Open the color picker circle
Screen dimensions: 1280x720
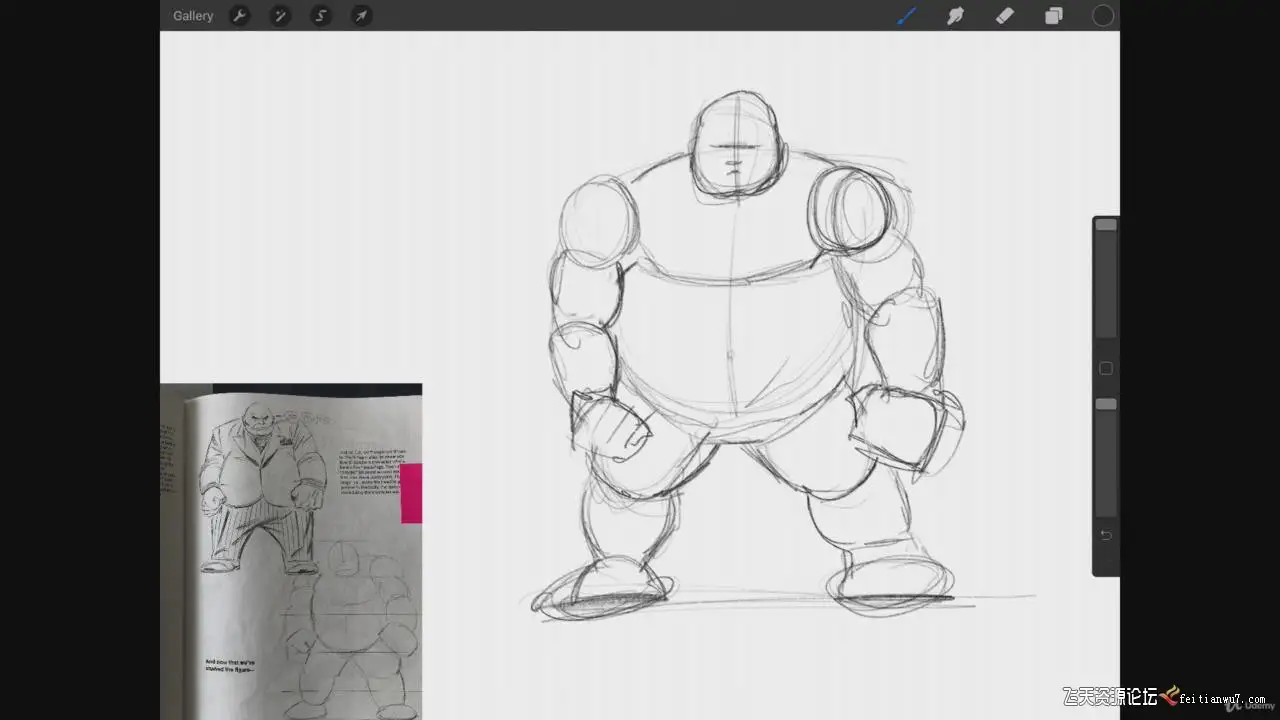click(x=1103, y=16)
